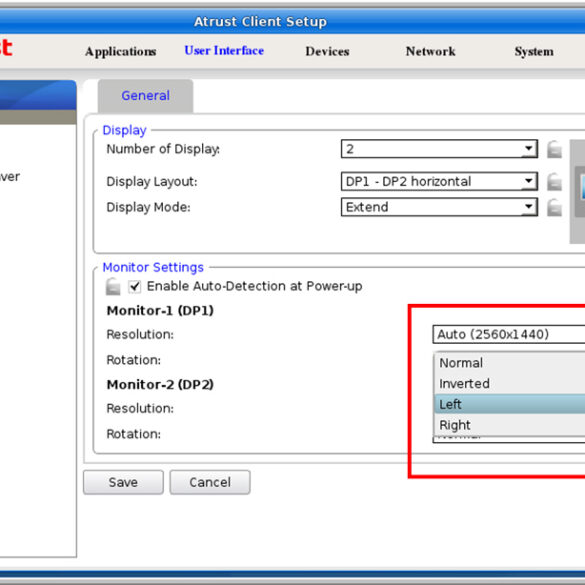Open Monitor-1 Resolution Auto (2560x1440) dropdown

(x=509, y=334)
